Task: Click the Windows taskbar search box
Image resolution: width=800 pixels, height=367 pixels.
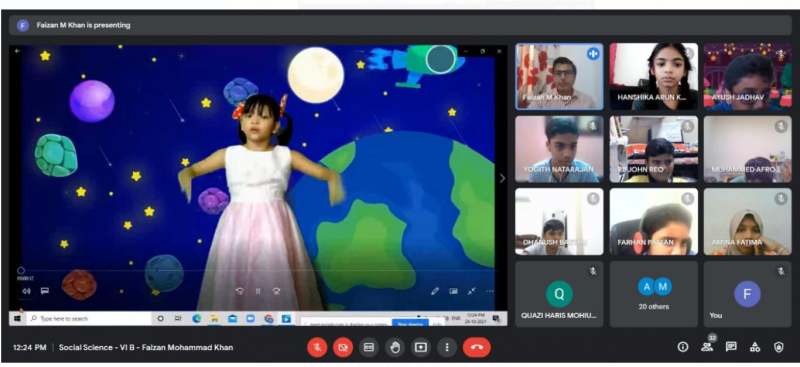Action: coord(89,319)
